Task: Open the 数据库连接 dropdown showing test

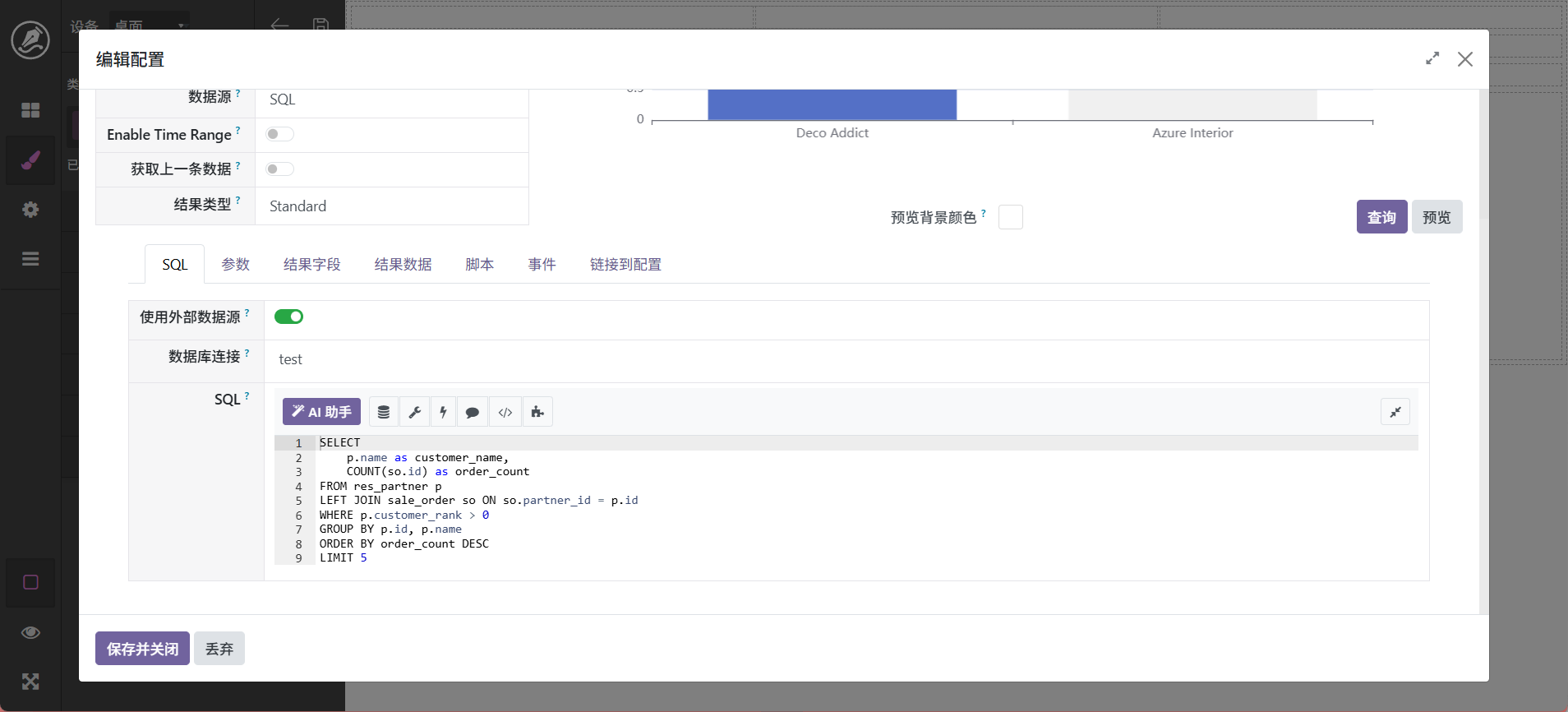Action: [845, 359]
